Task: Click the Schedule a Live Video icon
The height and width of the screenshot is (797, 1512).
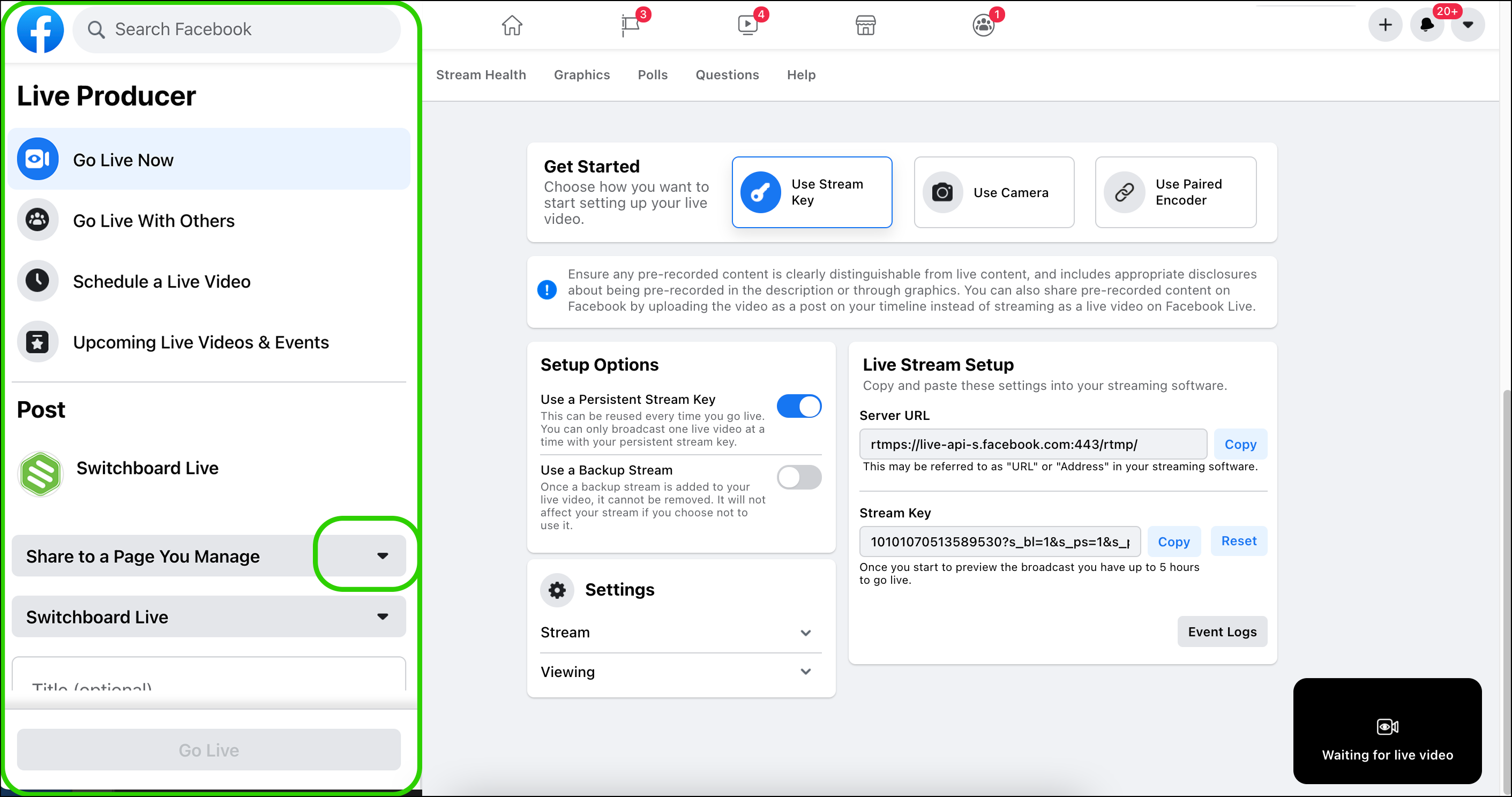Action: [x=37, y=281]
